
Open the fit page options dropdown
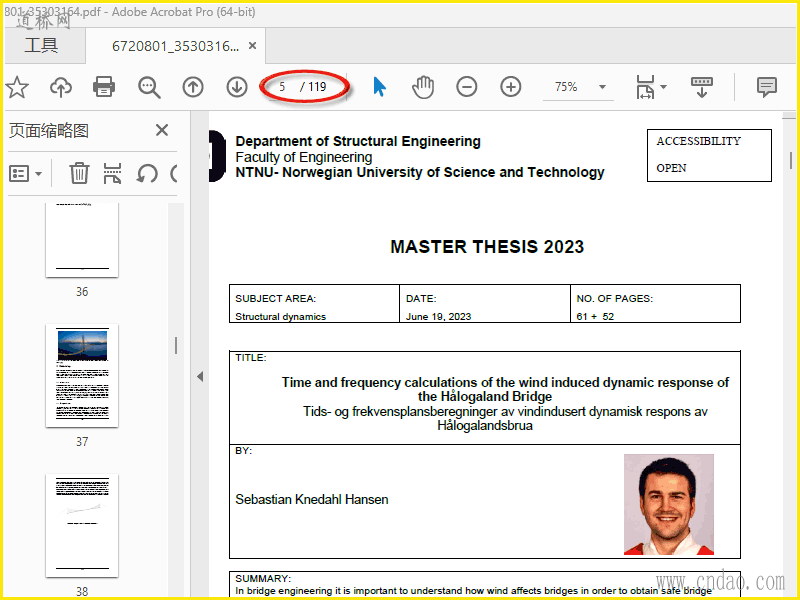(x=651, y=87)
